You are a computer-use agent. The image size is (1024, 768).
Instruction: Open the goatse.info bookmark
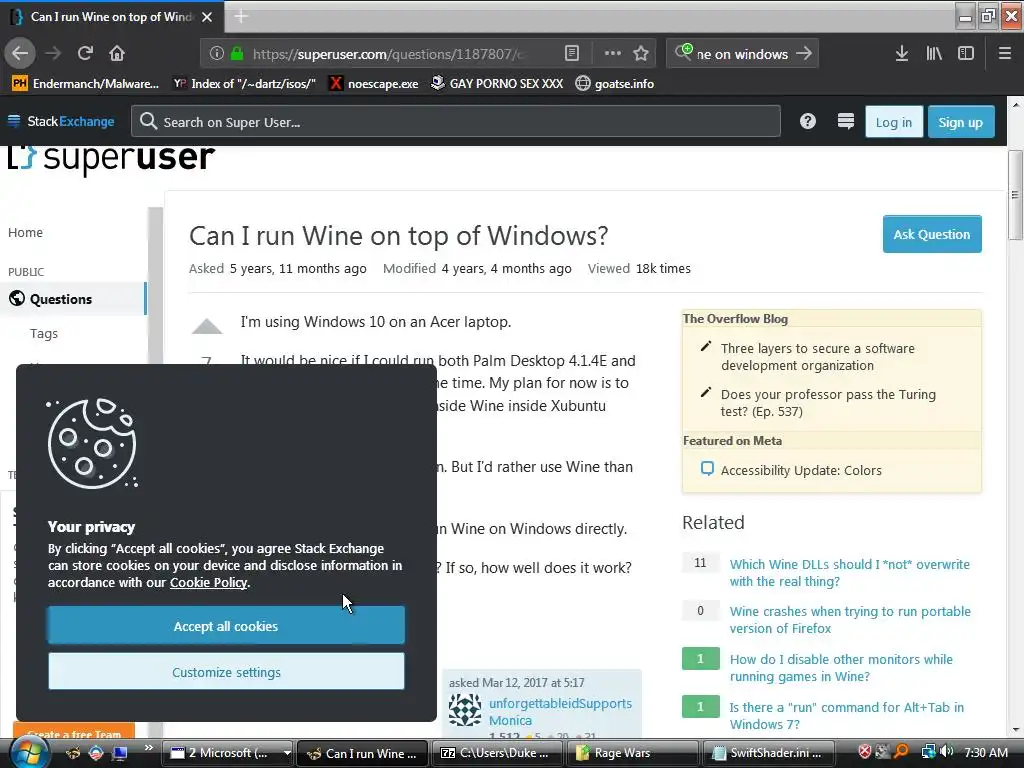(615, 84)
